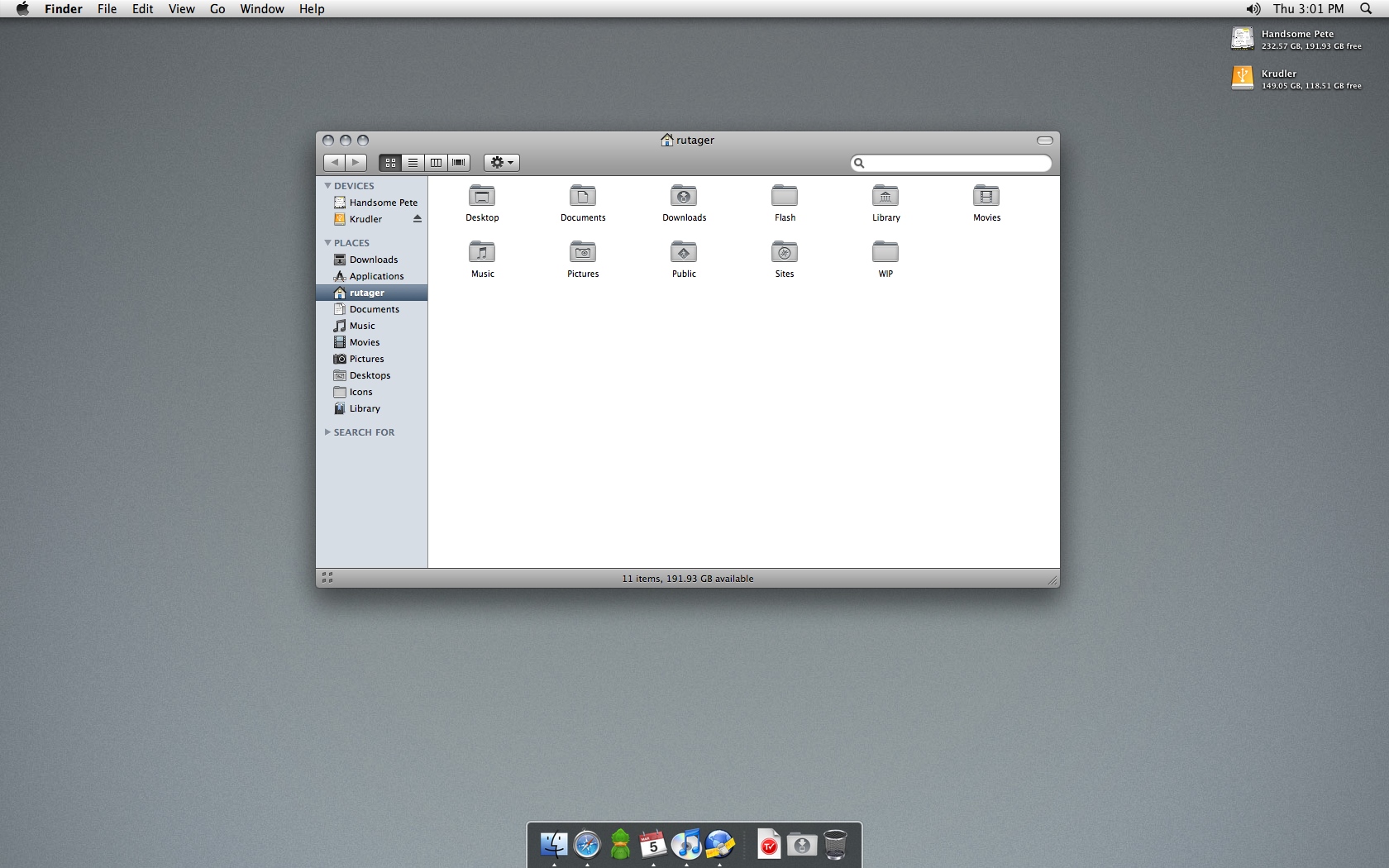The width and height of the screenshot is (1389, 868).
Task: Click the Spotlight magnifier in menu bar
Action: click(x=1366, y=9)
